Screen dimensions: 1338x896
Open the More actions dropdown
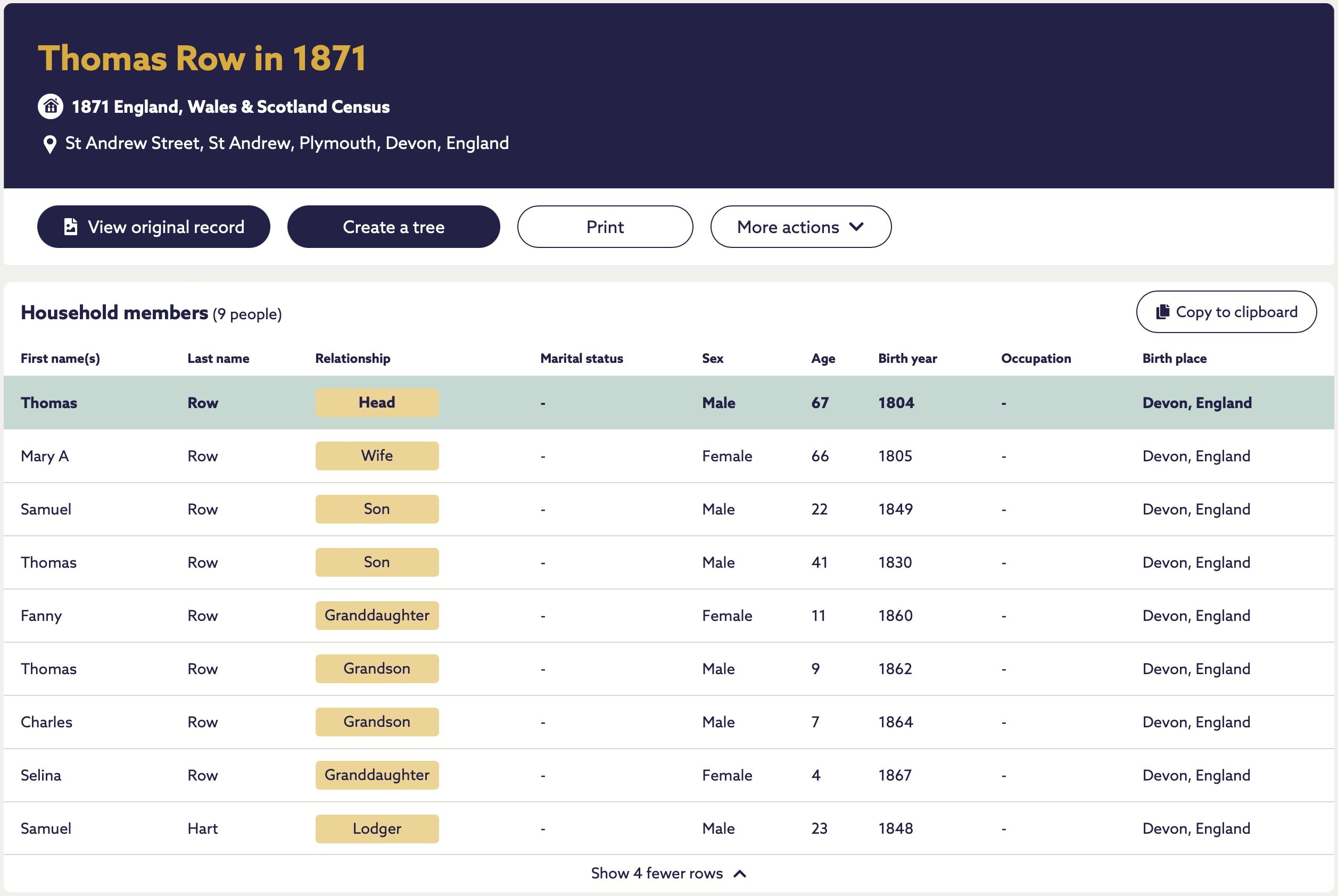pyautogui.click(x=801, y=227)
